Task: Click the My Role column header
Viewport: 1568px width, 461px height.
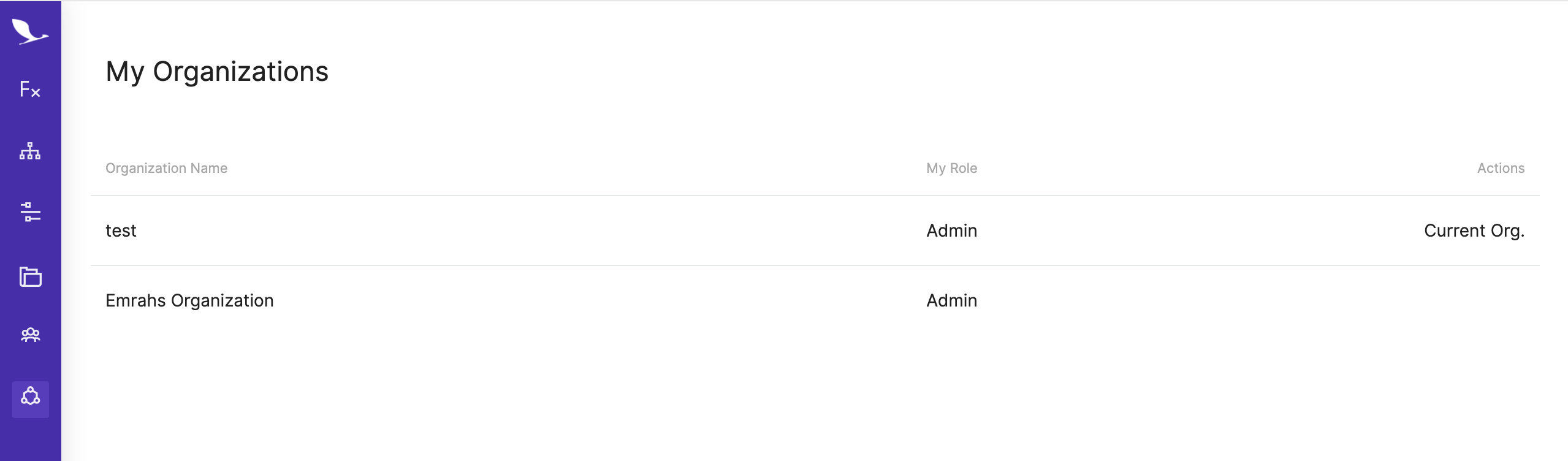Action: point(951,168)
